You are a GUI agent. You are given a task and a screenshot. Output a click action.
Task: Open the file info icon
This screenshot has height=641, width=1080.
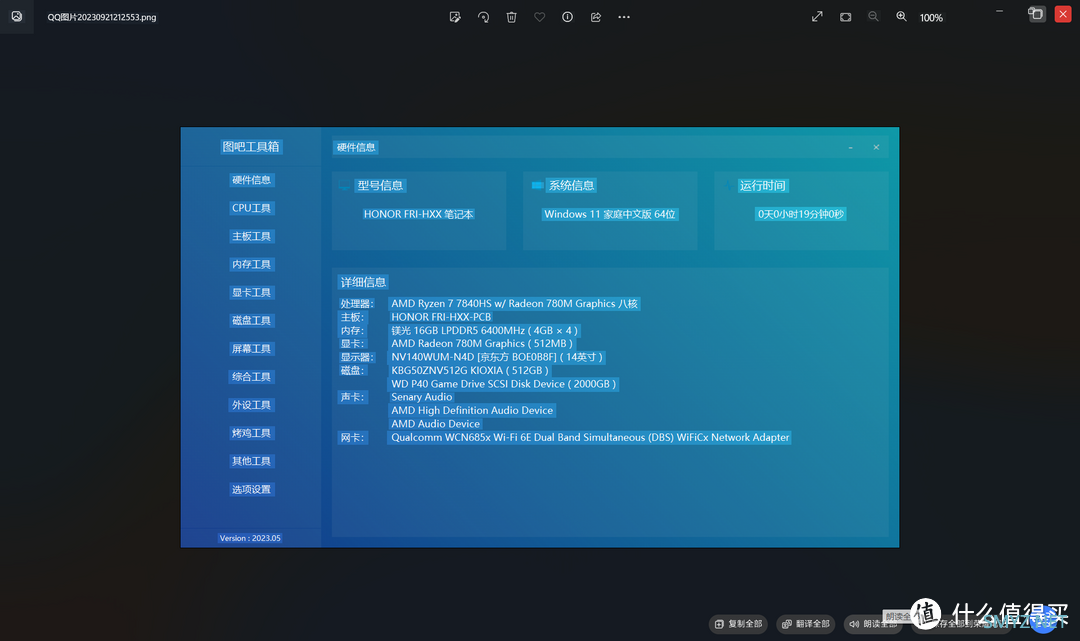(568, 17)
